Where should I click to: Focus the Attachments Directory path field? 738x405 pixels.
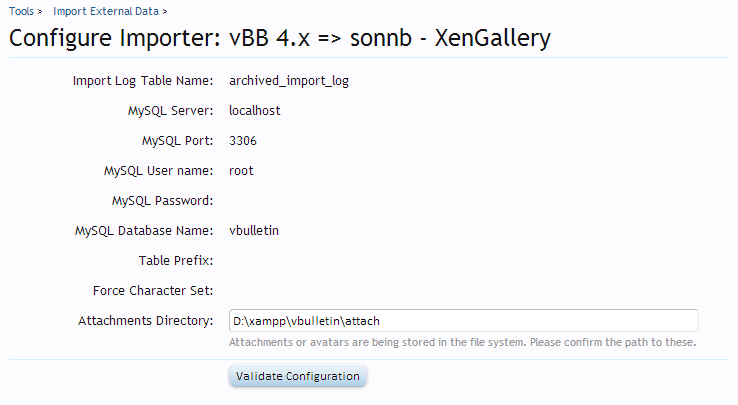(463, 321)
